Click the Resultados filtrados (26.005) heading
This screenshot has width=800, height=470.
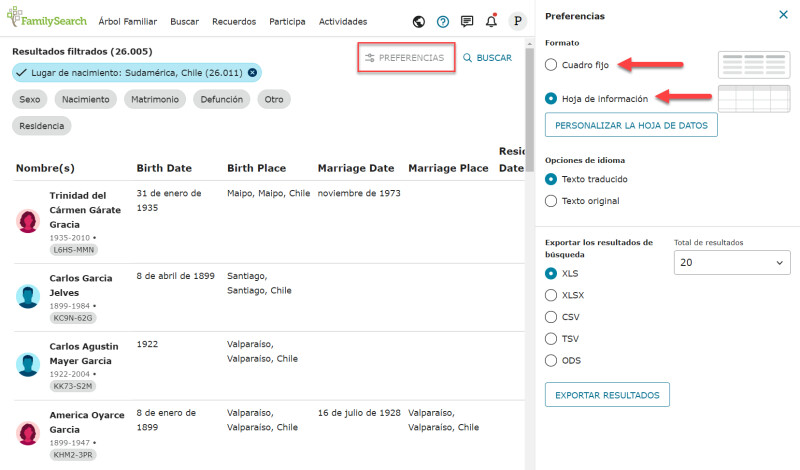(x=82, y=52)
